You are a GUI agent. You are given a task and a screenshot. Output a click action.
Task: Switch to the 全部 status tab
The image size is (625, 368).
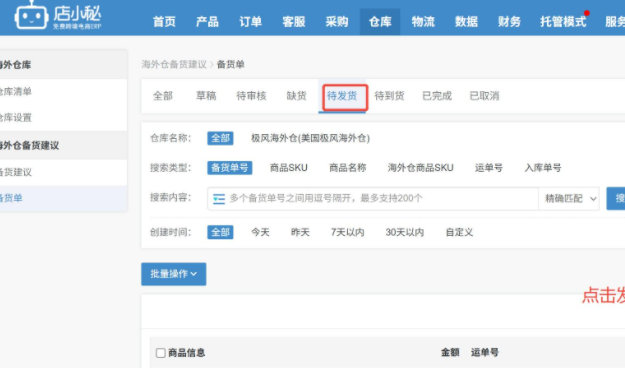coord(163,96)
